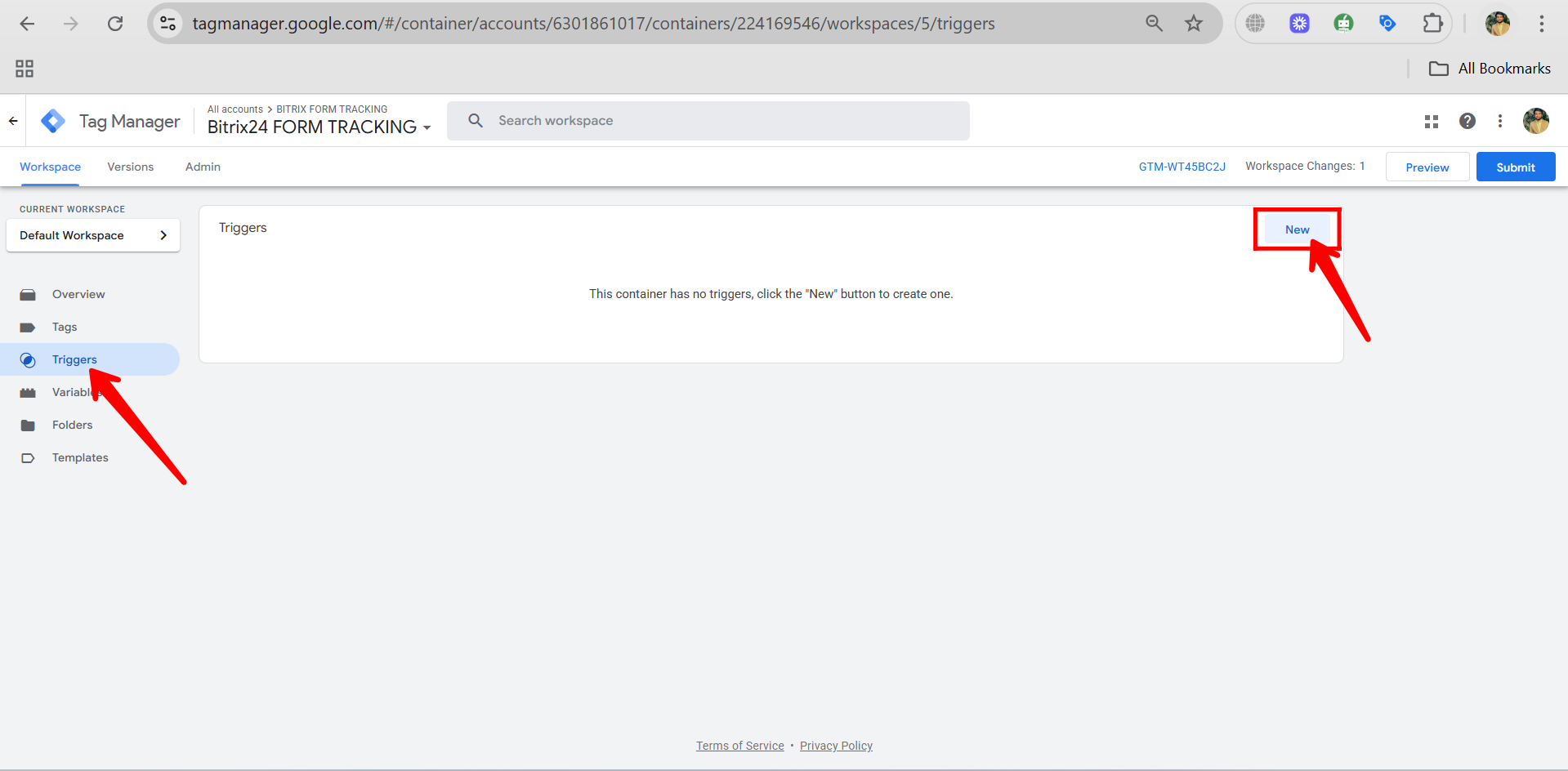Open the Help question mark icon

point(1467,121)
